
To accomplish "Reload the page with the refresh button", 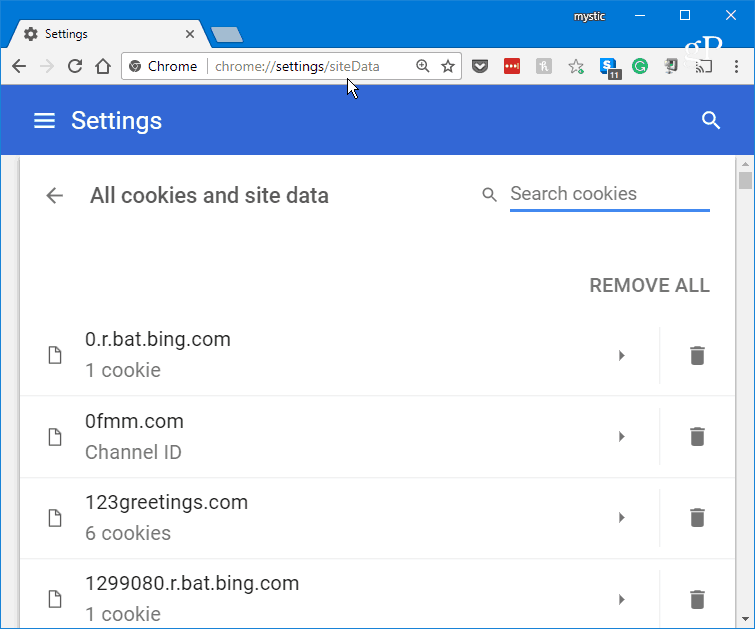I will coord(74,67).
